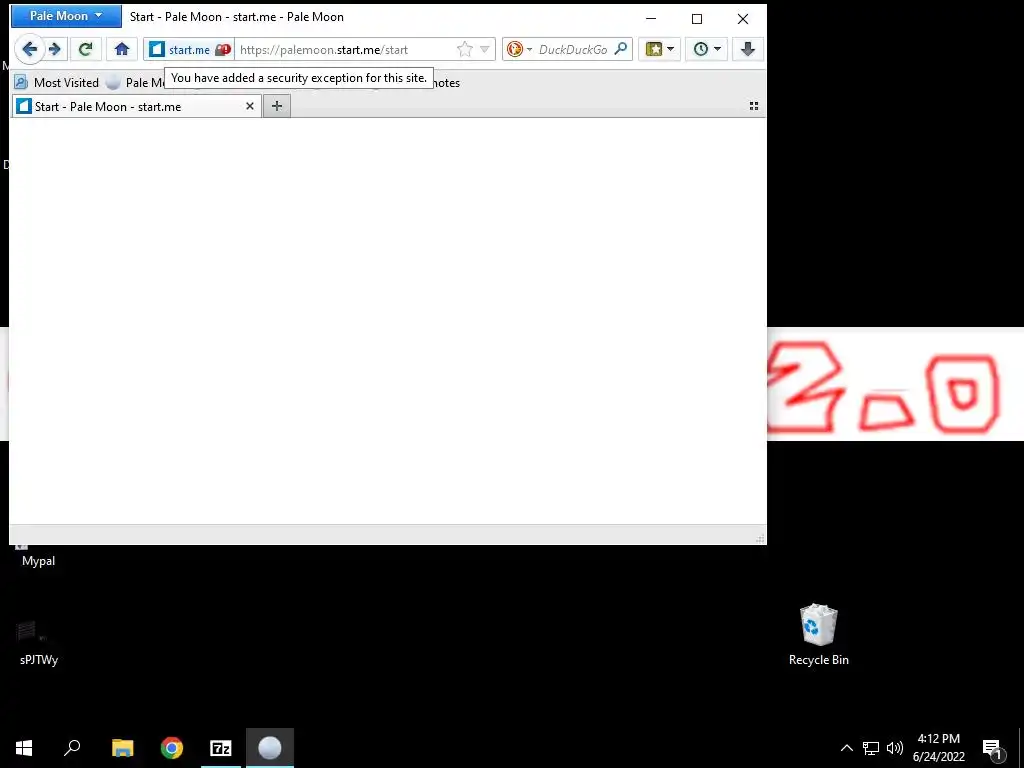Open taskbar search
The width and height of the screenshot is (1024, 768).
(72, 748)
